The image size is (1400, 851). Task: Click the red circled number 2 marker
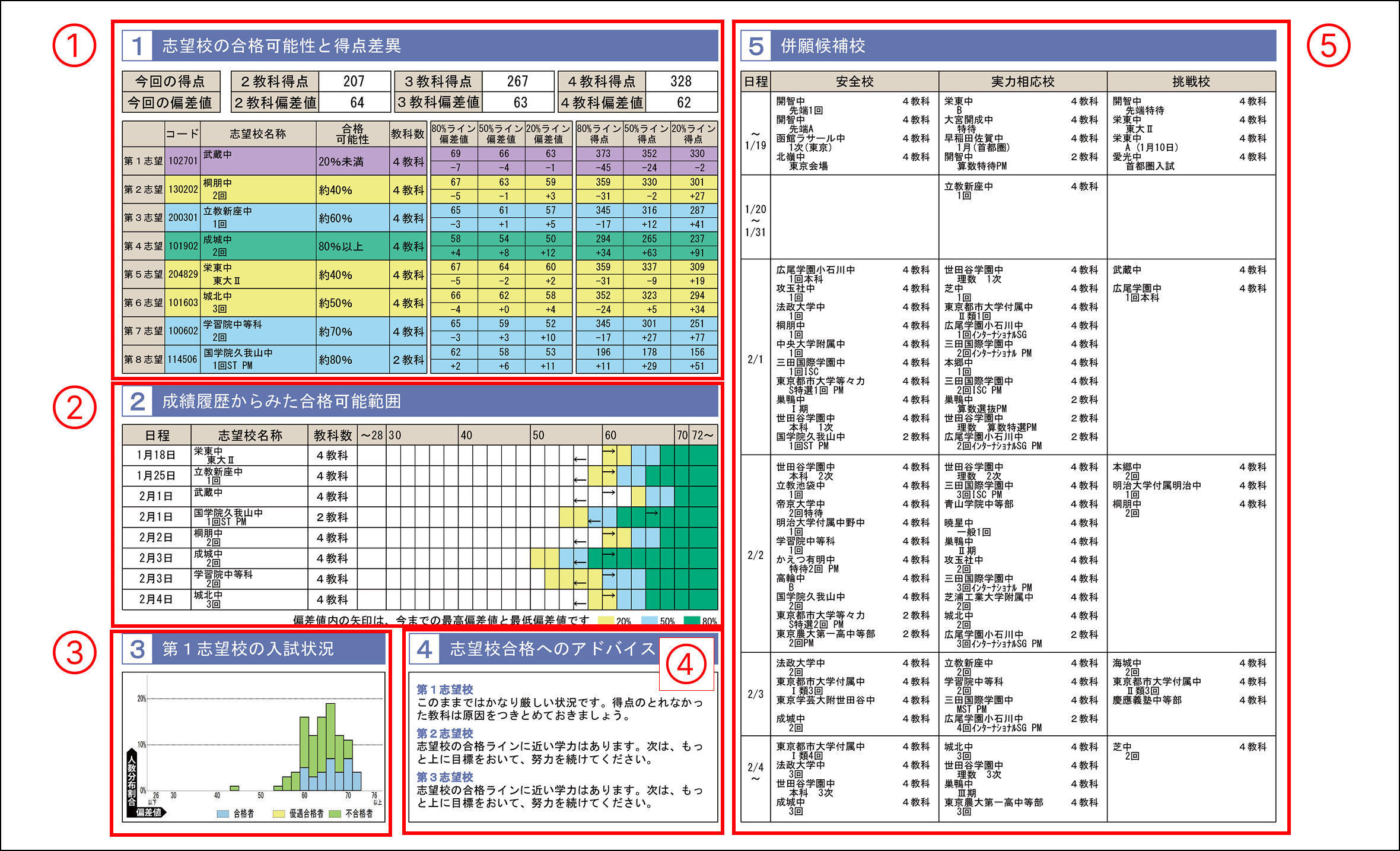click(74, 407)
